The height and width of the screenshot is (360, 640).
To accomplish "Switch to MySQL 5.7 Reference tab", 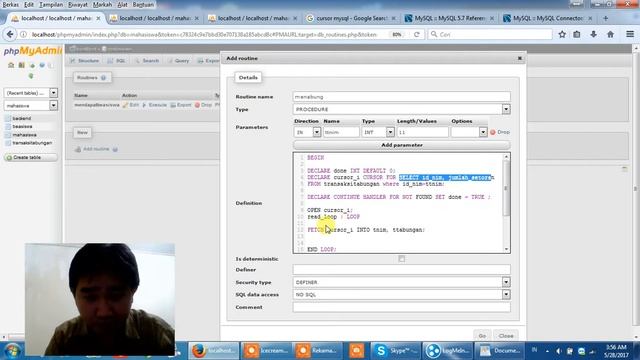I will 449,18.
